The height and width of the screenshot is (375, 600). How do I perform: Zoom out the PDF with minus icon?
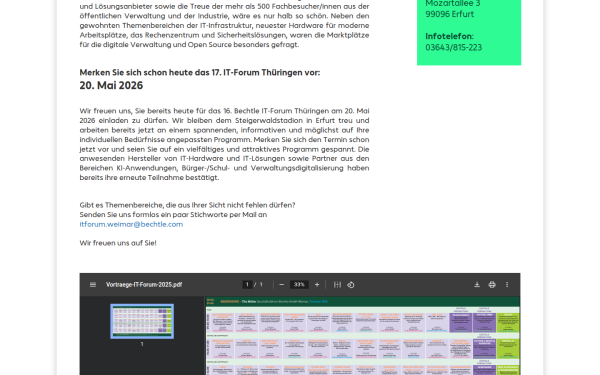coord(282,285)
